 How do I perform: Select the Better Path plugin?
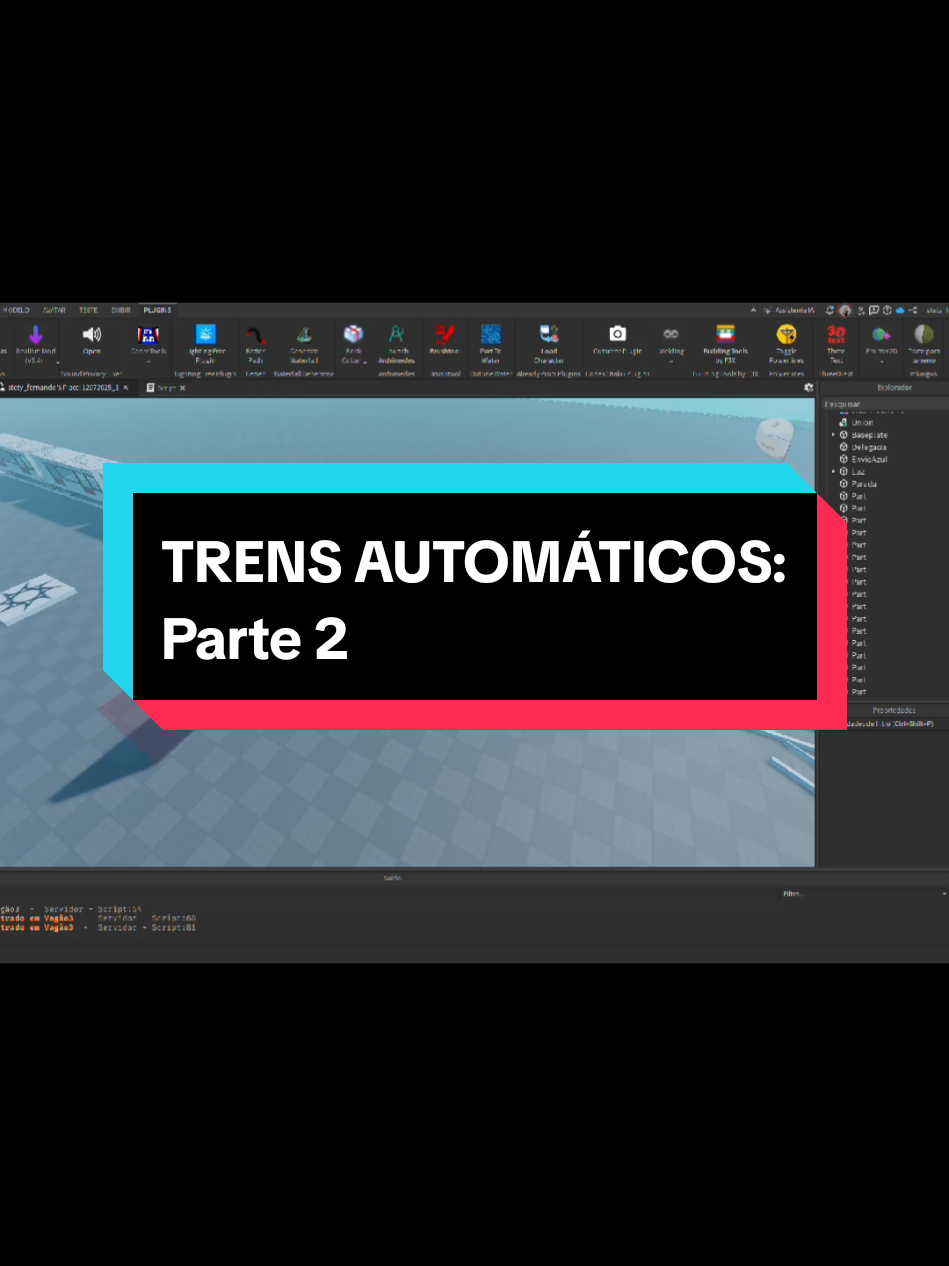[x=255, y=342]
